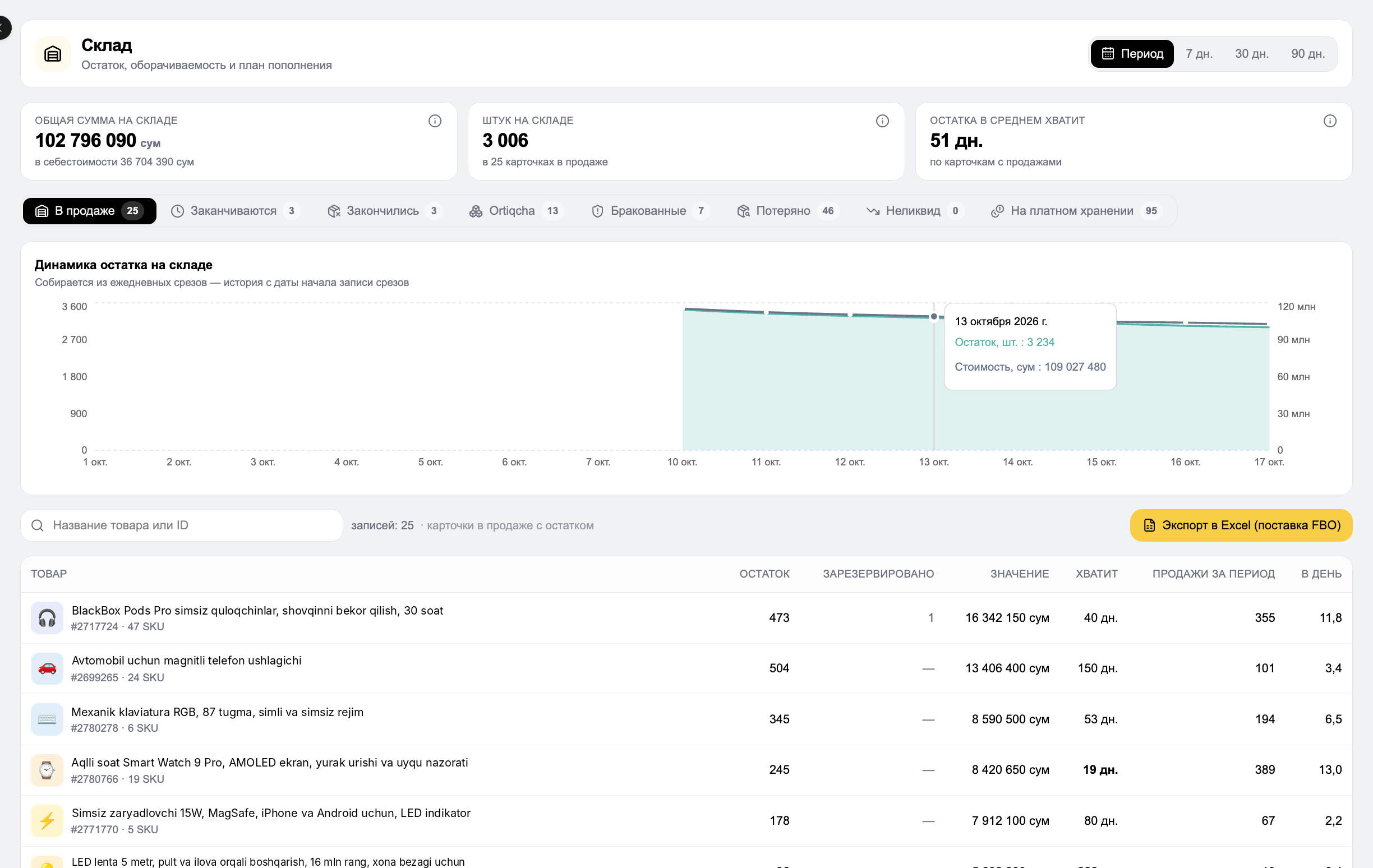Click the Товар column header
This screenshot has width=1373, height=868.
click(x=48, y=574)
